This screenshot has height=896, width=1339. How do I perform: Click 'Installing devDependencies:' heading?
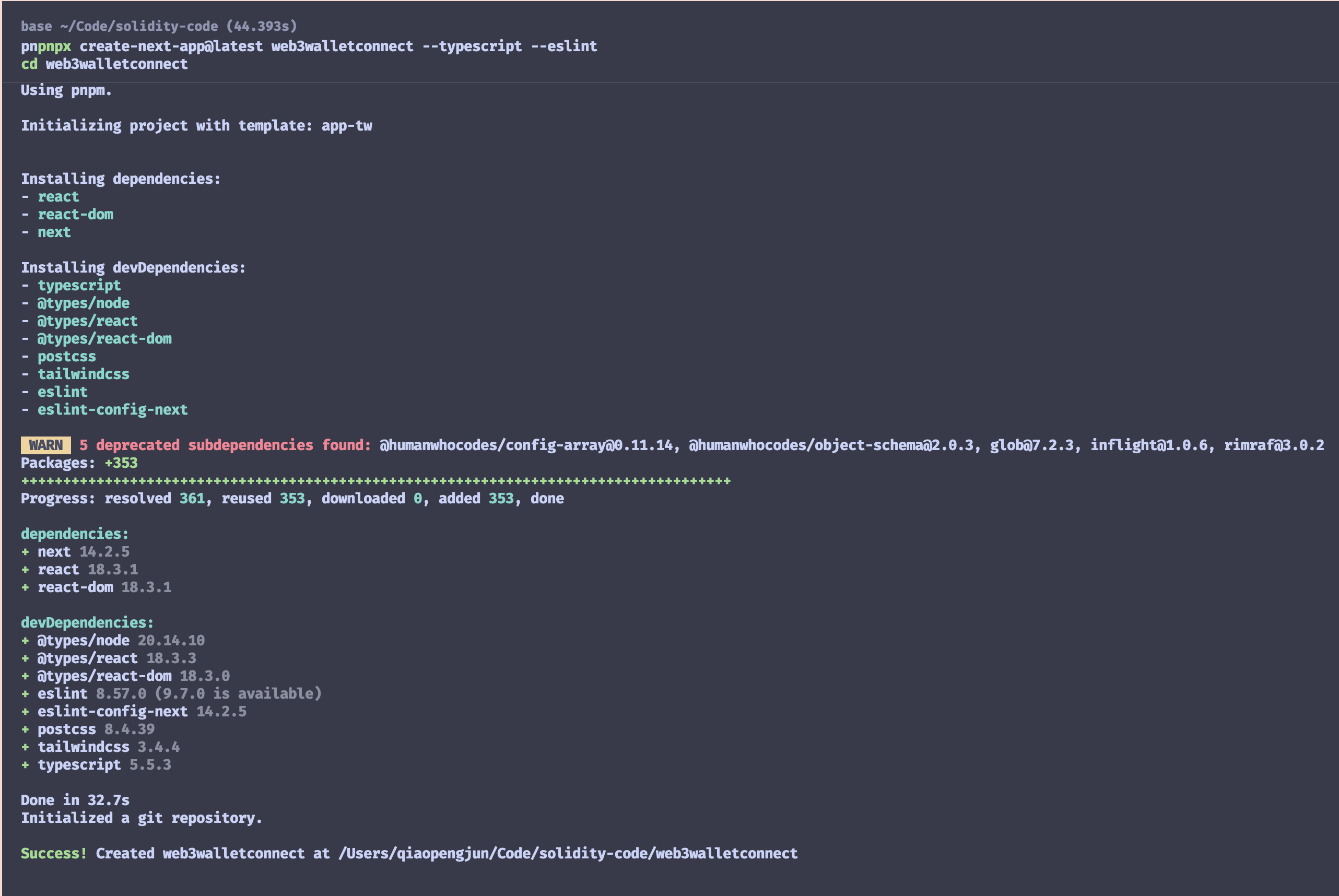[x=133, y=267]
